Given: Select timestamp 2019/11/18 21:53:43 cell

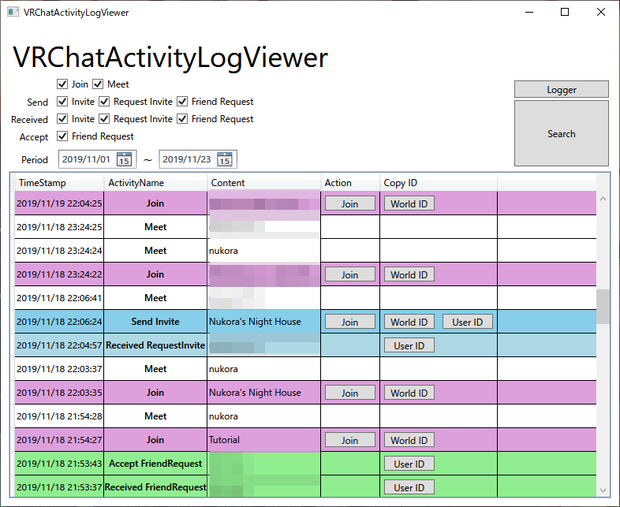Looking at the screenshot, I should point(59,463).
